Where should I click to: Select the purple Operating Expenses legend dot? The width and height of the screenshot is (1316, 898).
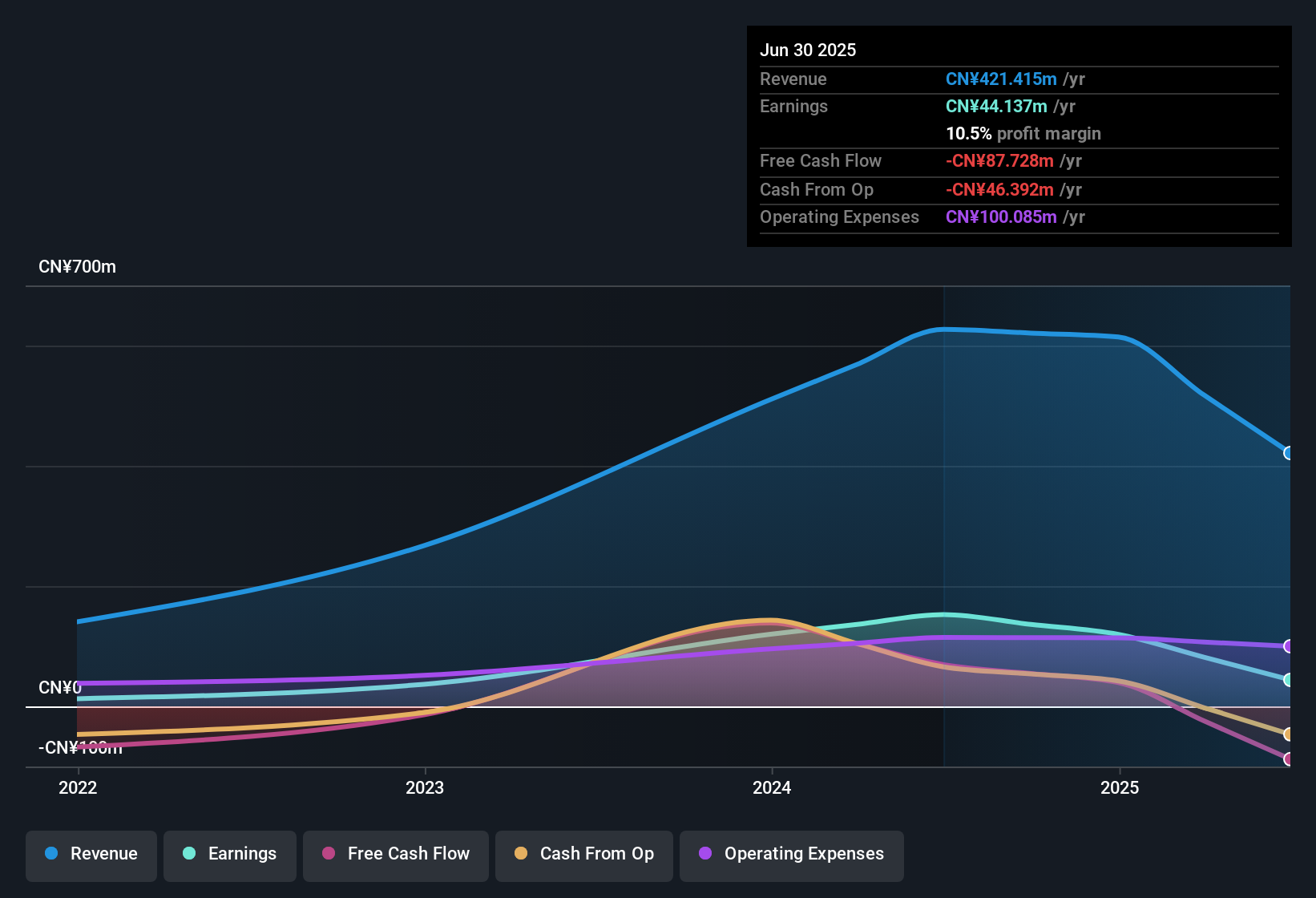(704, 854)
